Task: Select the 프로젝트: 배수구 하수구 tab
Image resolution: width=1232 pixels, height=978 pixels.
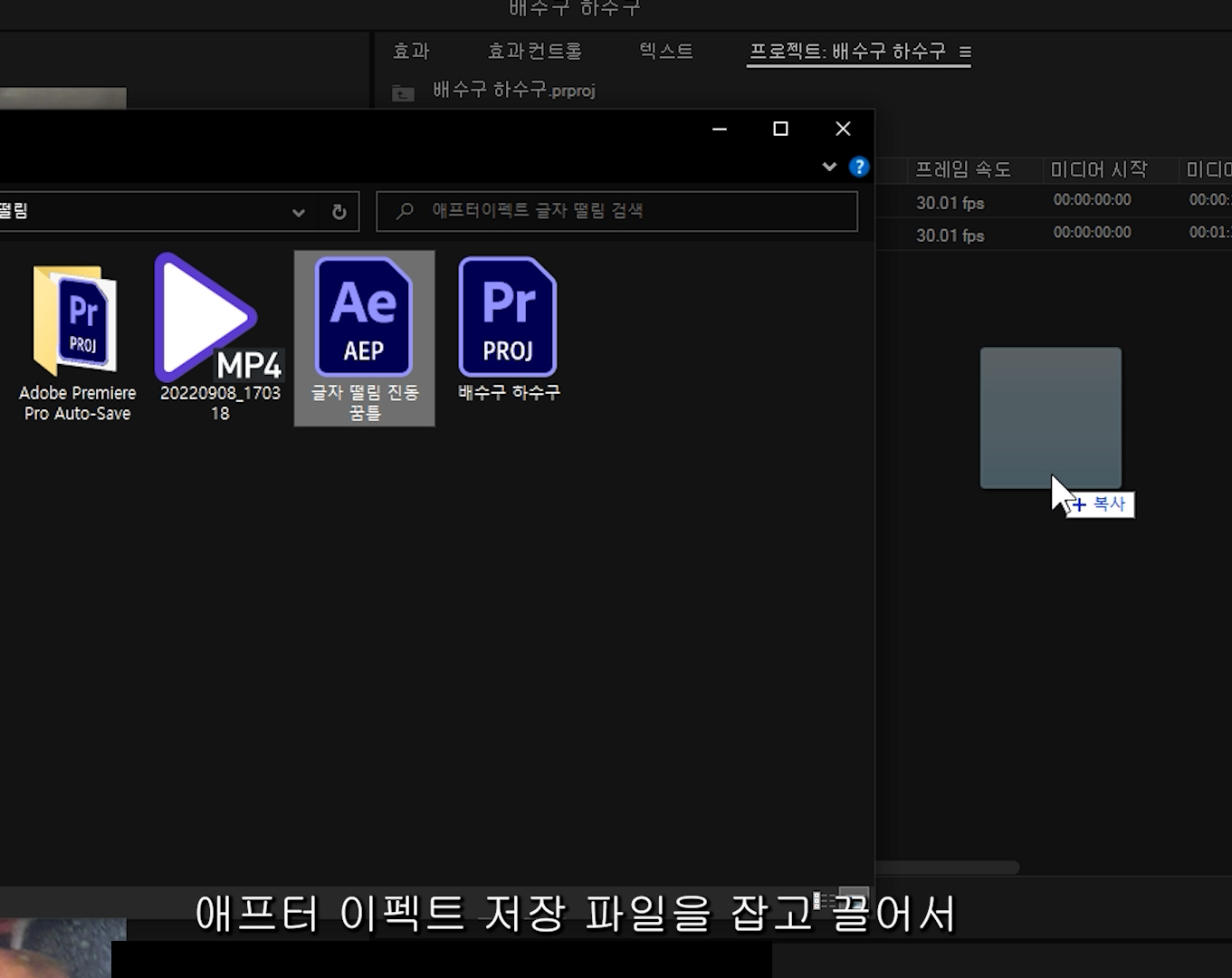Action: click(847, 52)
